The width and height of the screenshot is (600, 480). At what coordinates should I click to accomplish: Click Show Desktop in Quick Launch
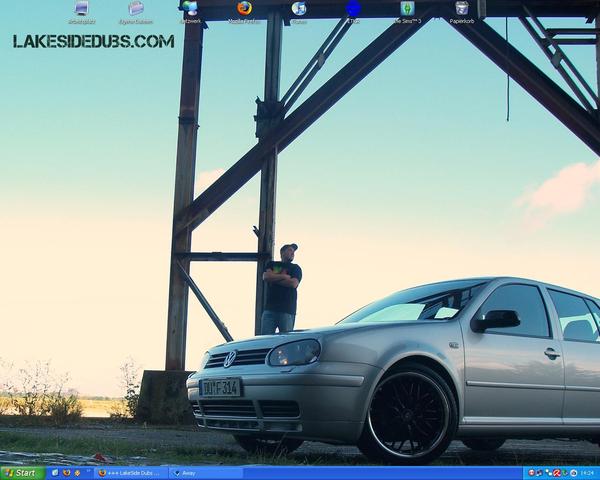[x=55, y=473]
